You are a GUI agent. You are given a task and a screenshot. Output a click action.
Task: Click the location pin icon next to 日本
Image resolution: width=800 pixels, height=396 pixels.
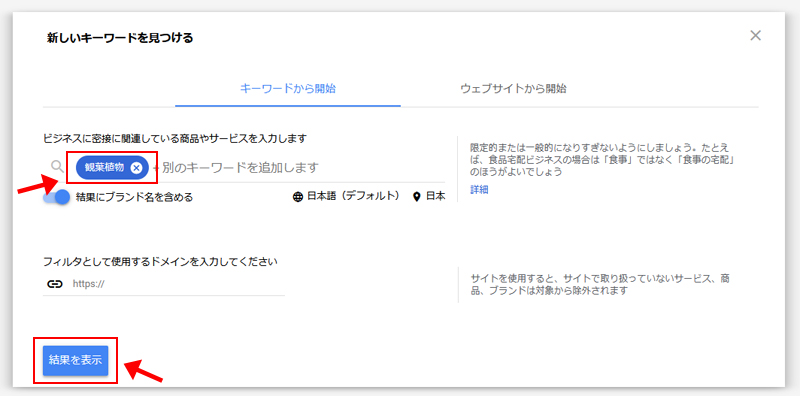tap(417, 197)
